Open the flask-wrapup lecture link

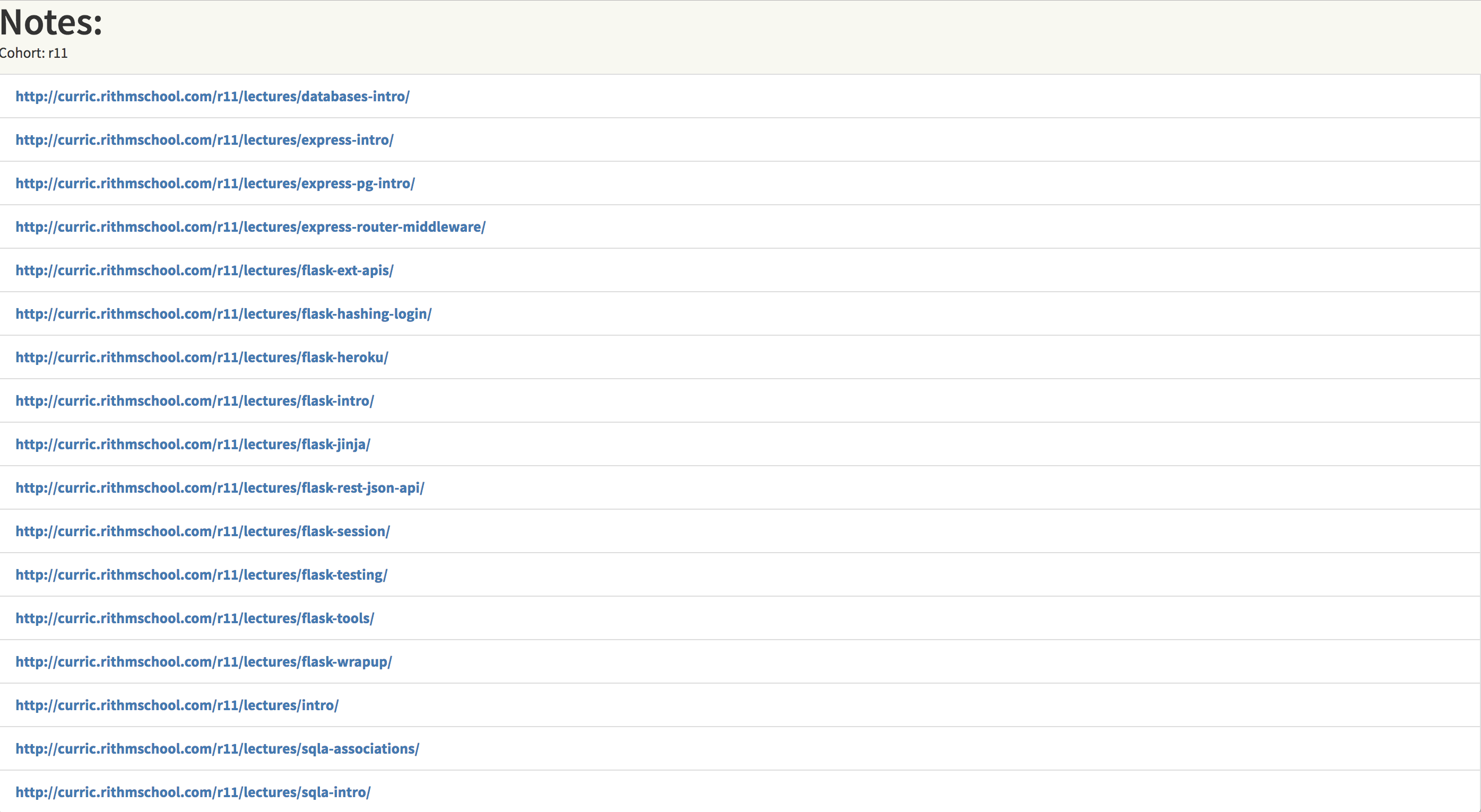[204, 662]
